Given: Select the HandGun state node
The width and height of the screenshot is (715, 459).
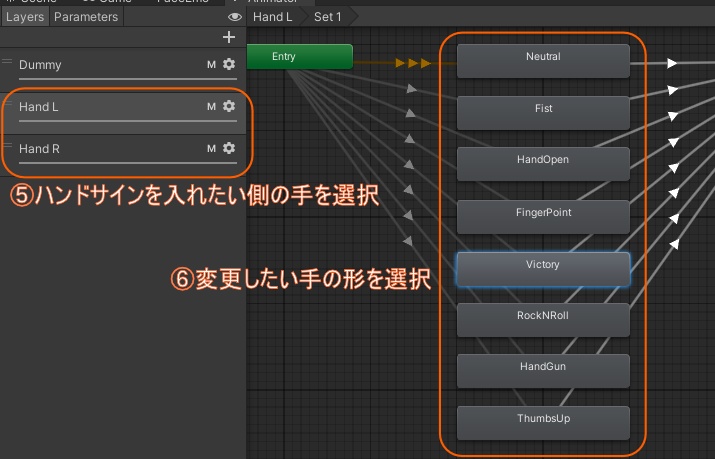Looking at the screenshot, I should (x=543, y=371).
